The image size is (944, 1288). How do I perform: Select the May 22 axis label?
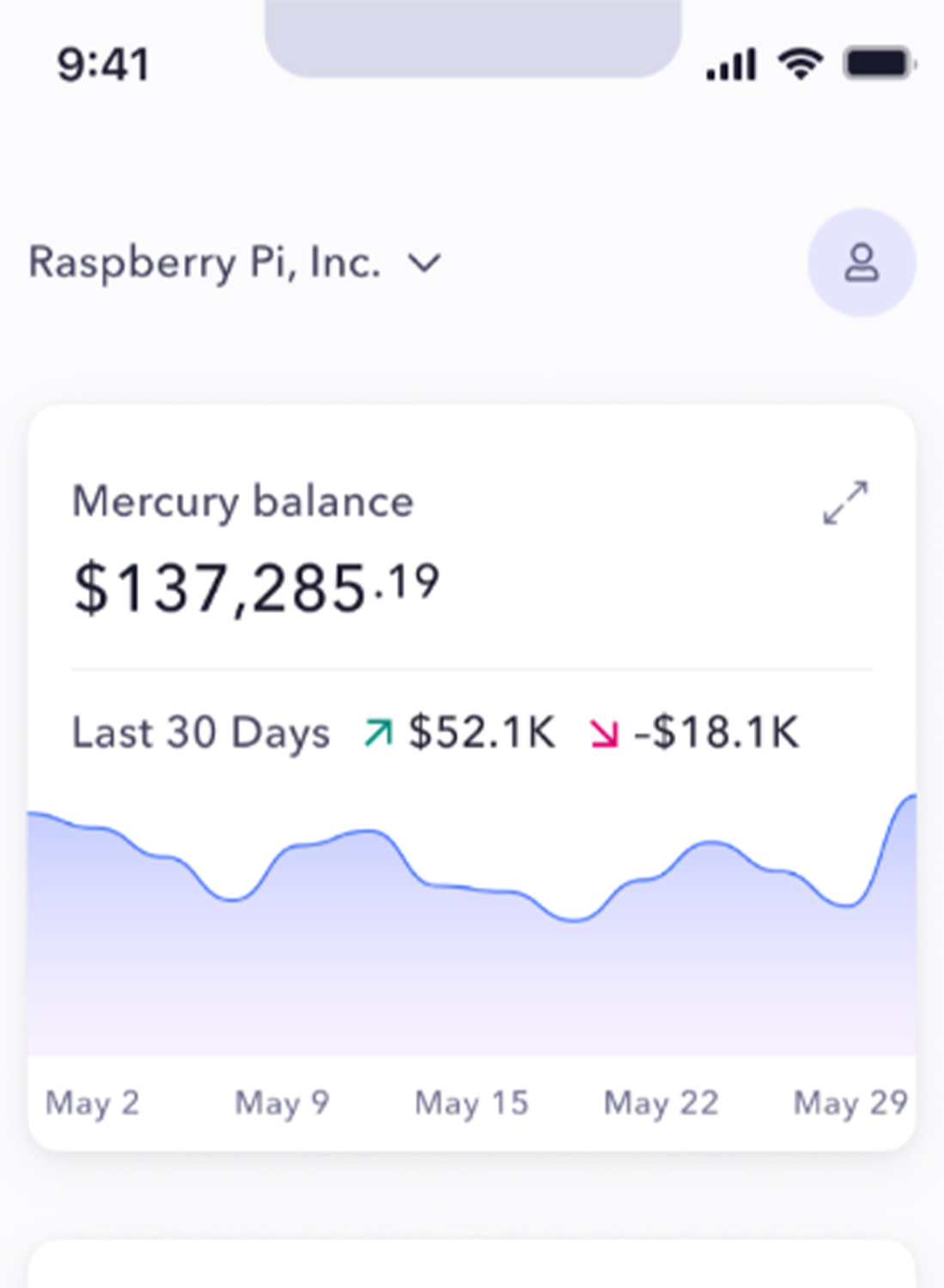[x=661, y=1103]
